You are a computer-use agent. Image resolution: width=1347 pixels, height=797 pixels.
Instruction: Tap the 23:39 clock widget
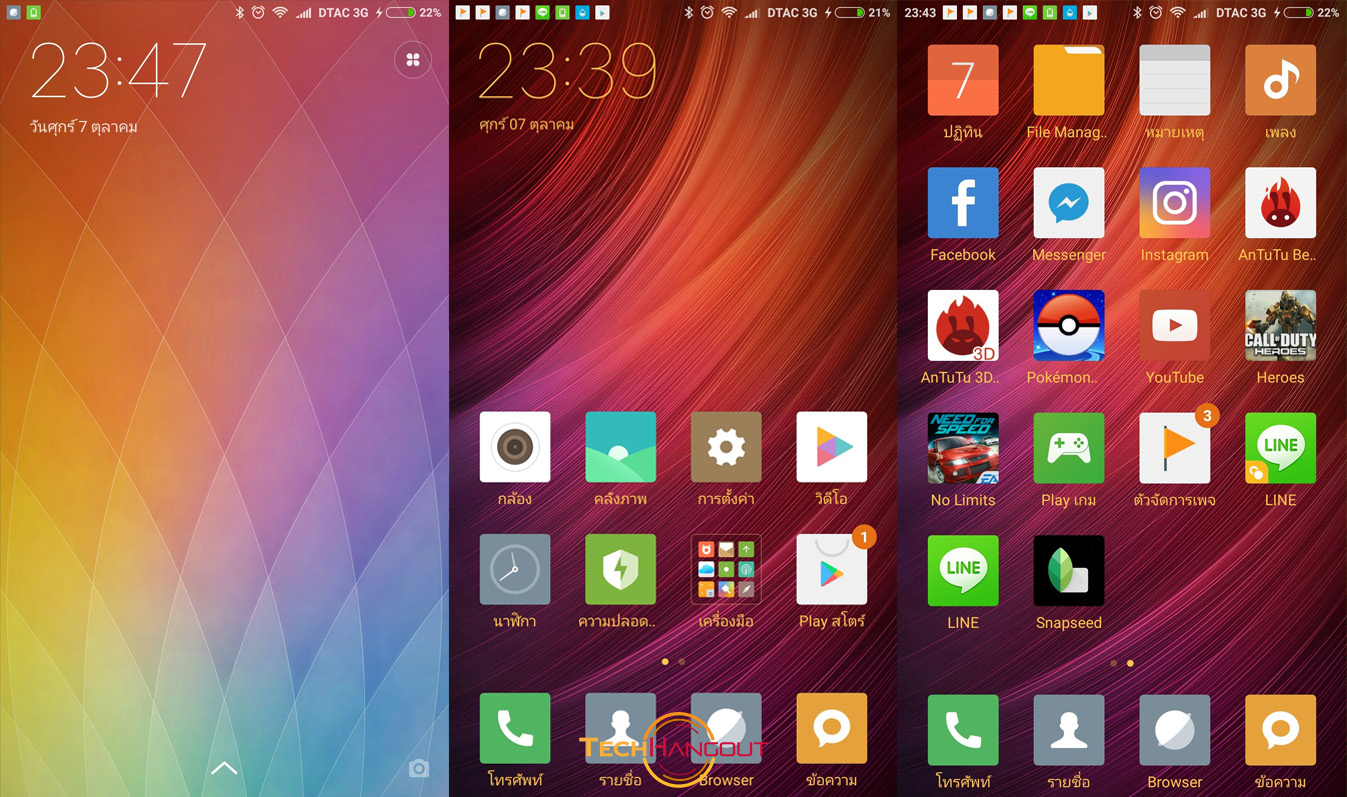click(567, 72)
